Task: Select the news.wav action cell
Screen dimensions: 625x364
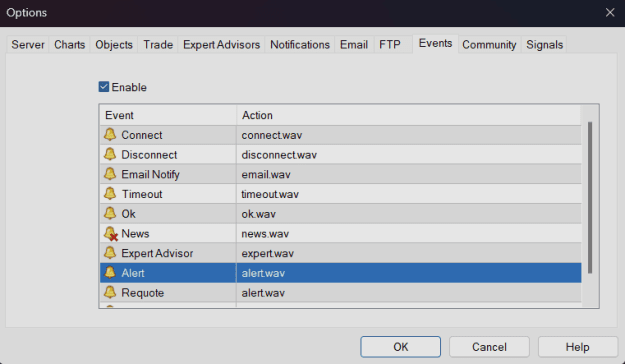Action: (x=409, y=234)
